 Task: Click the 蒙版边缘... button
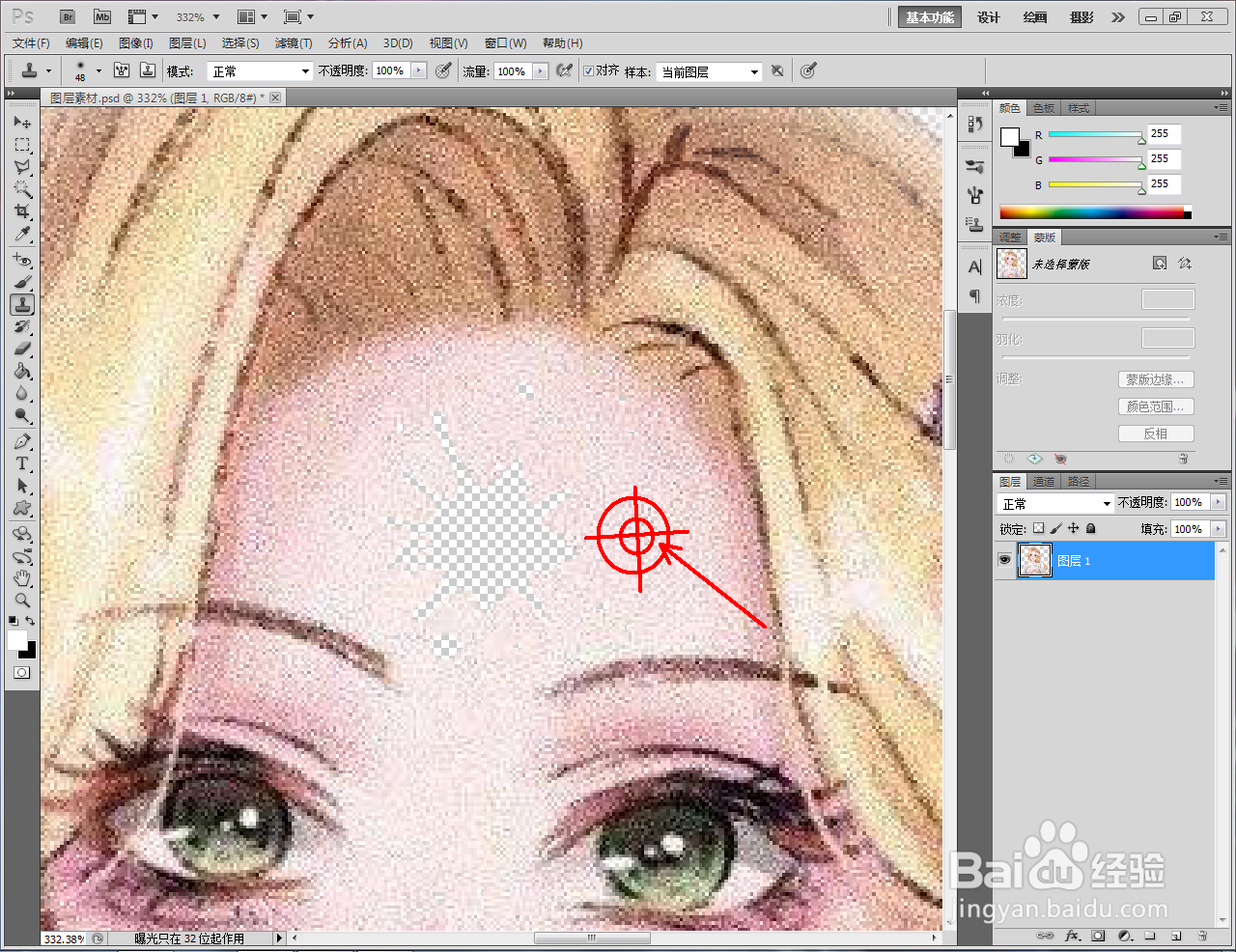click(1156, 379)
